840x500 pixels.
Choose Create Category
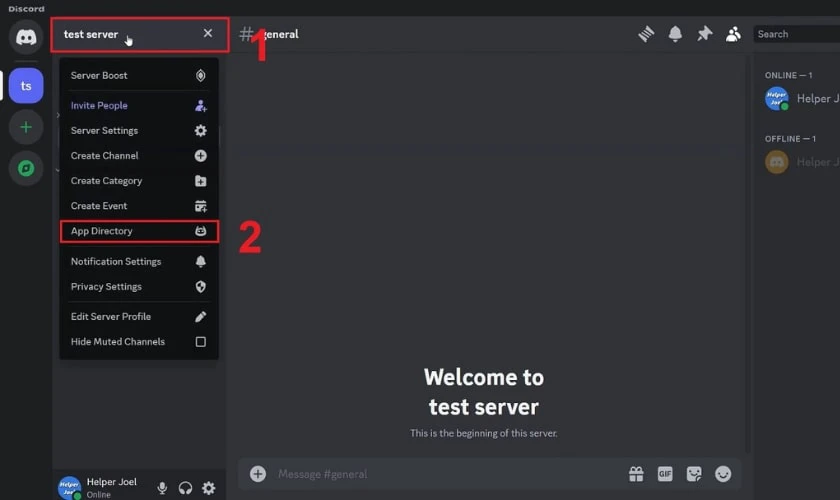(x=139, y=181)
